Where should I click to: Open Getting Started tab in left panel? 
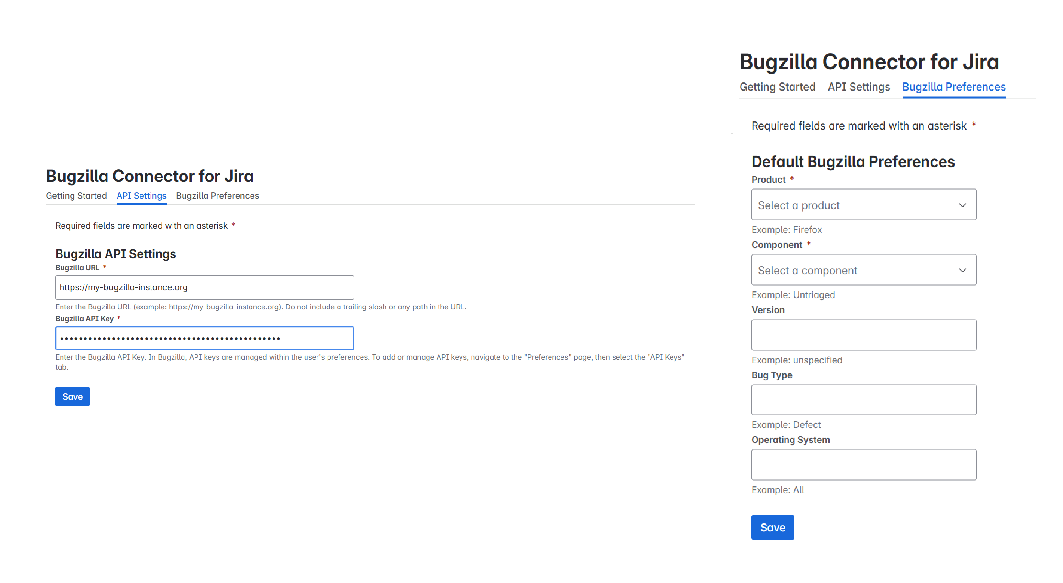77,196
